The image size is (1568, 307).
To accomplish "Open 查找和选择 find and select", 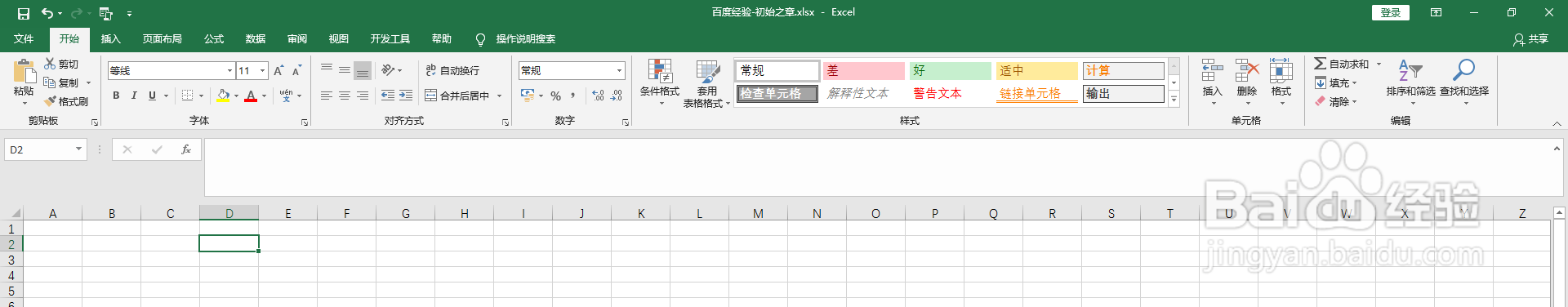I will click(x=1464, y=82).
